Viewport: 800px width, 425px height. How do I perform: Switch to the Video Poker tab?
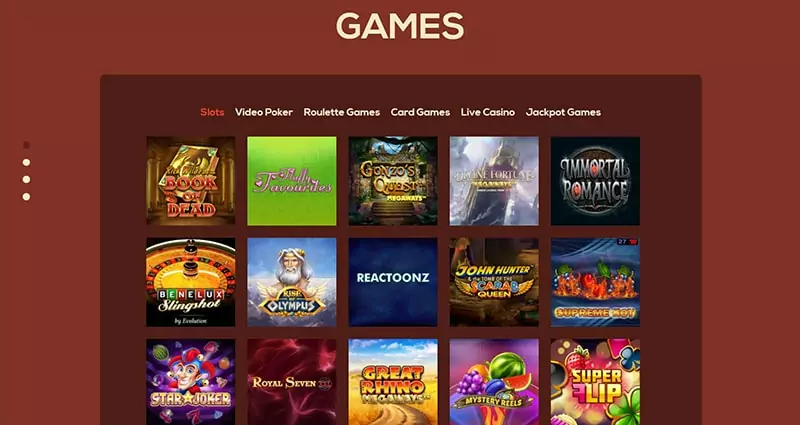coord(264,112)
